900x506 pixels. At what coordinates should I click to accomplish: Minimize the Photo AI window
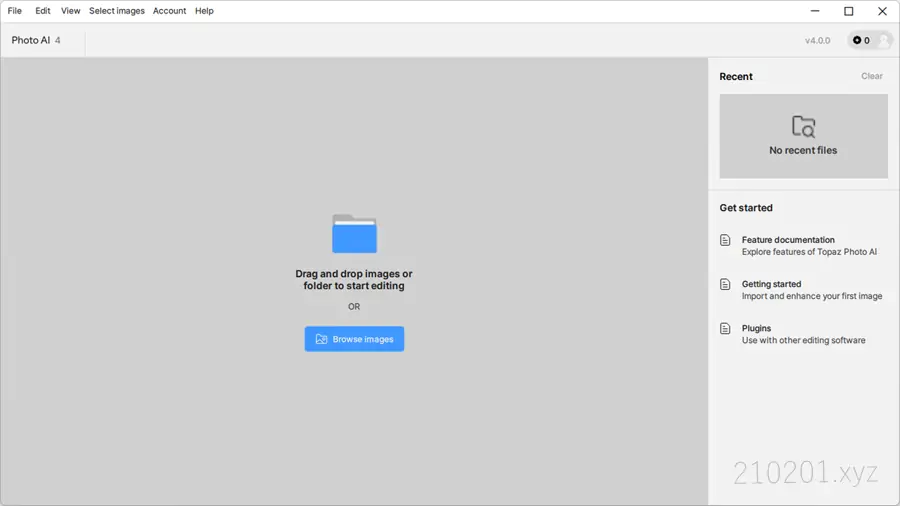815,11
